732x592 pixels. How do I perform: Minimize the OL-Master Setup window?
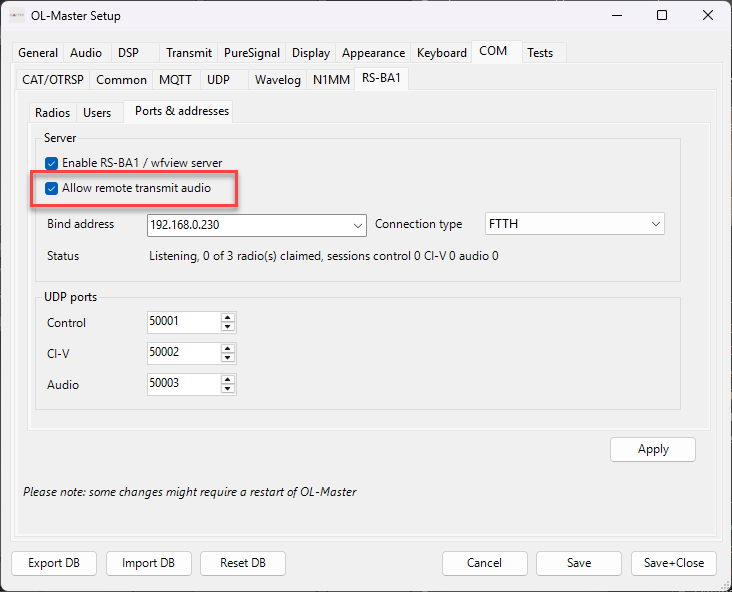click(617, 15)
